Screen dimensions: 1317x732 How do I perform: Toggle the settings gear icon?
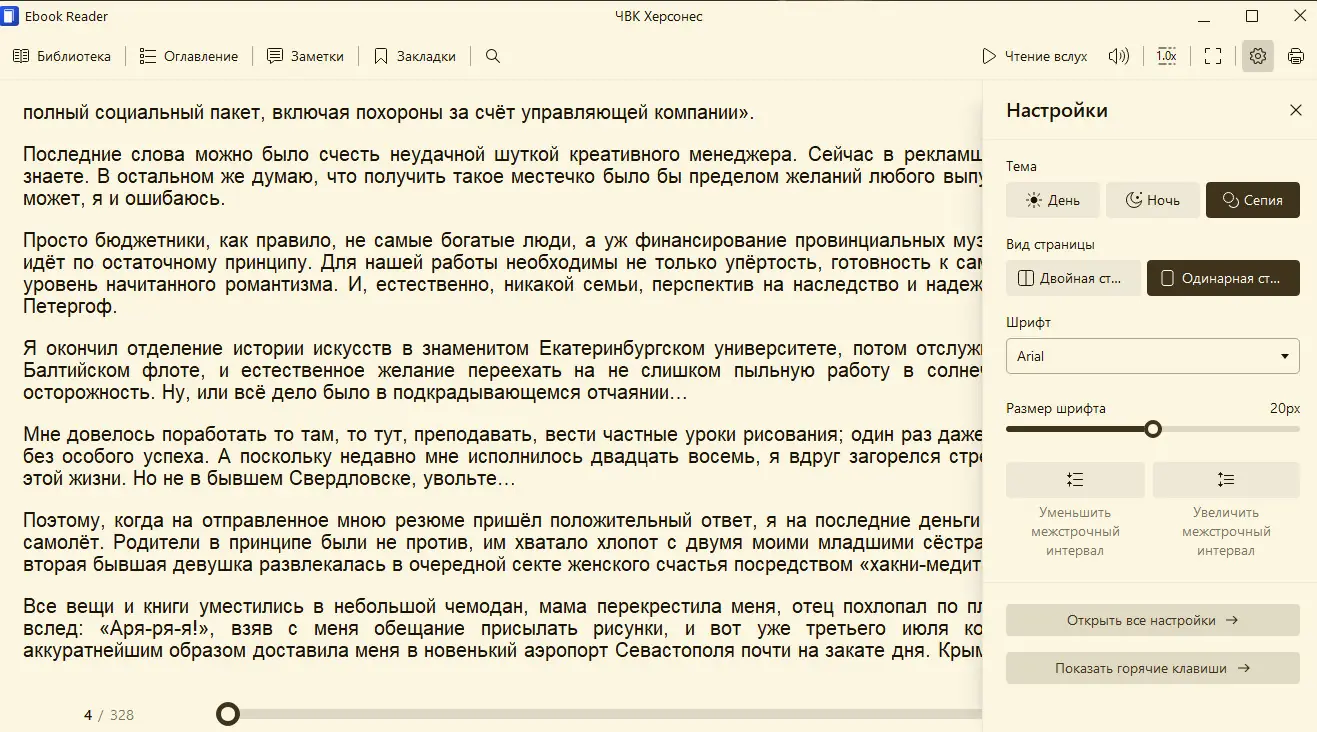click(x=1258, y=56)
